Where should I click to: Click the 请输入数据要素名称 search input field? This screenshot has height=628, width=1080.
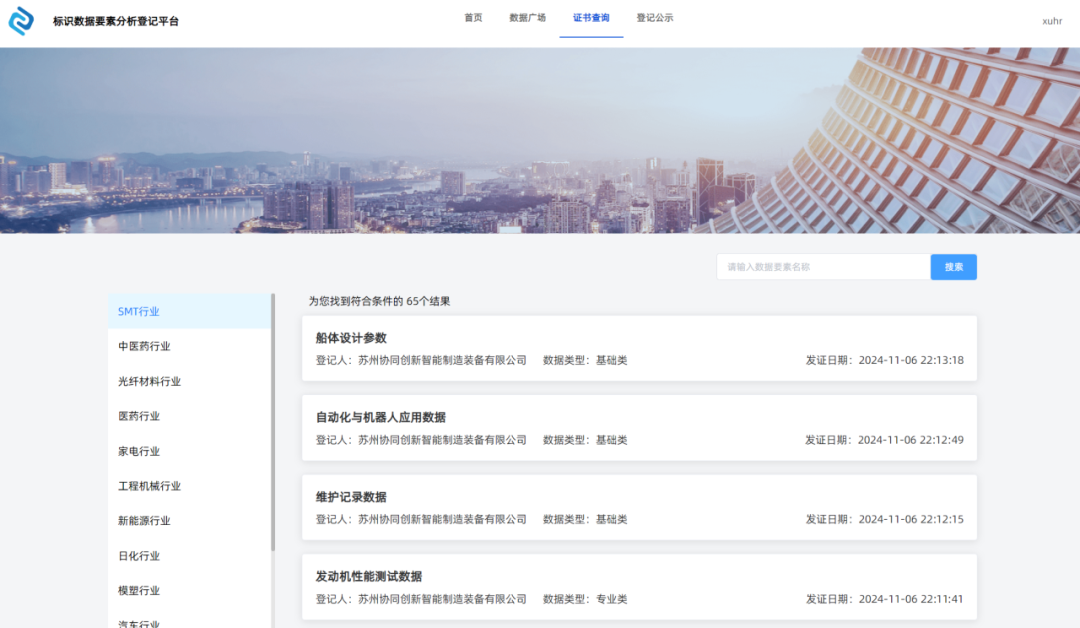point(820,267)
